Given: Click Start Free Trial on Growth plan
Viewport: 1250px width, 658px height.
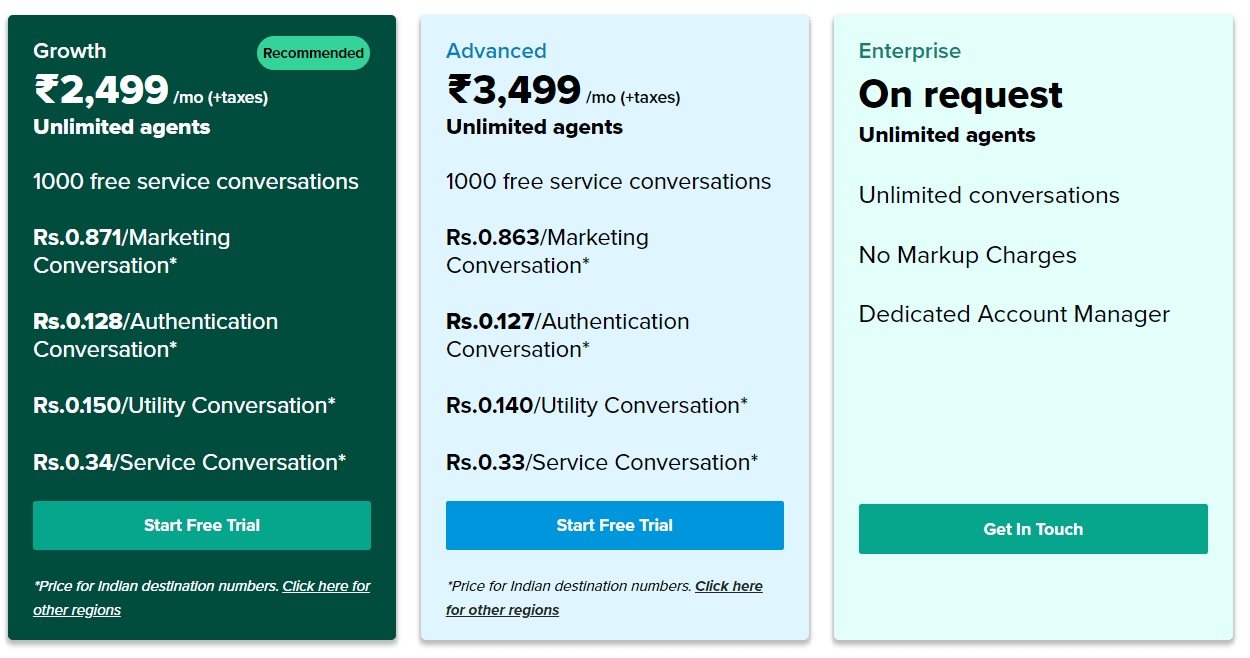Looking at the screenshot, I should (202, 525).
